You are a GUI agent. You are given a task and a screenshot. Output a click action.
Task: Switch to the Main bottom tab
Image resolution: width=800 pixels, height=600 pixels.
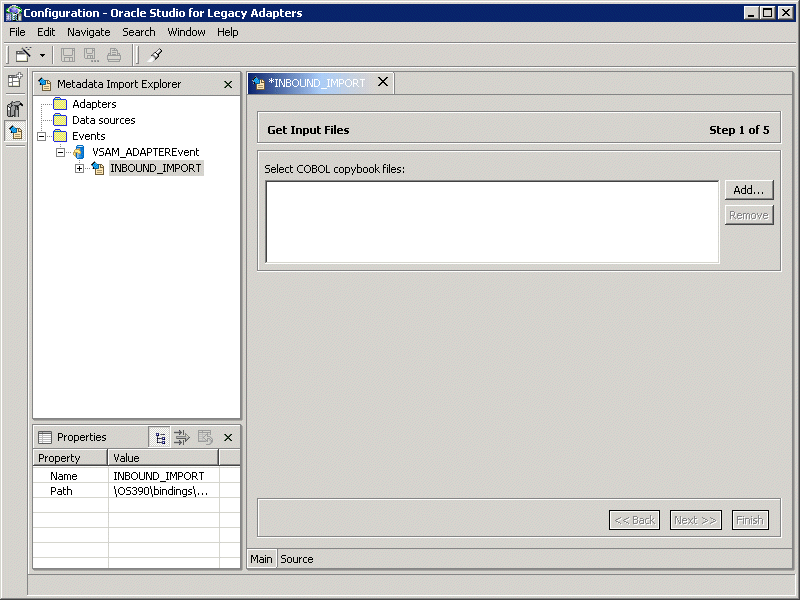tap(261, 559)
